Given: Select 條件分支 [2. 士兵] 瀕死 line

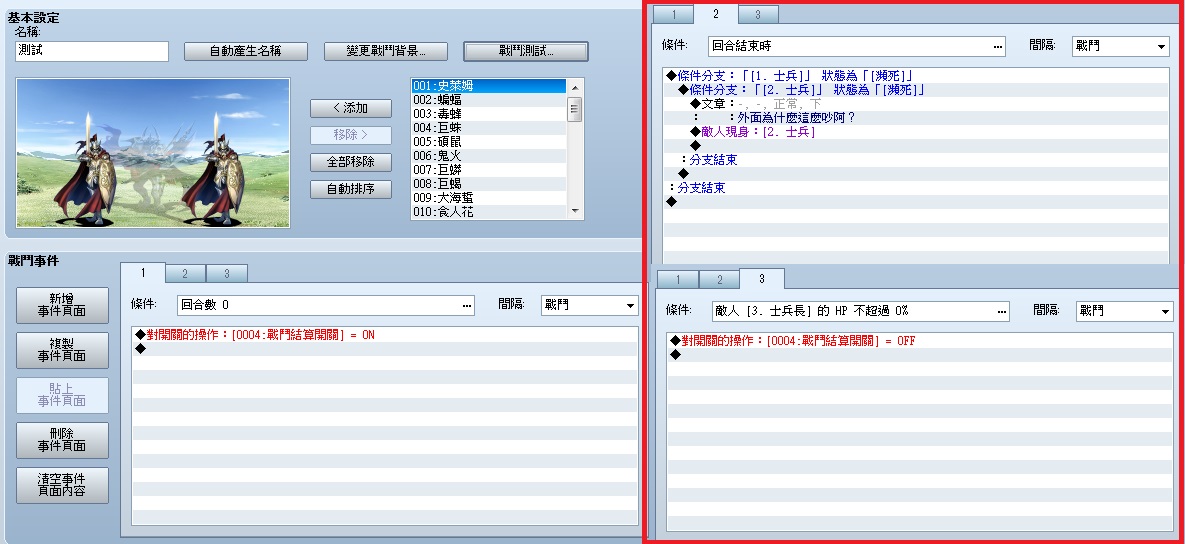Looking at the screenshot, I should [915, 90].
